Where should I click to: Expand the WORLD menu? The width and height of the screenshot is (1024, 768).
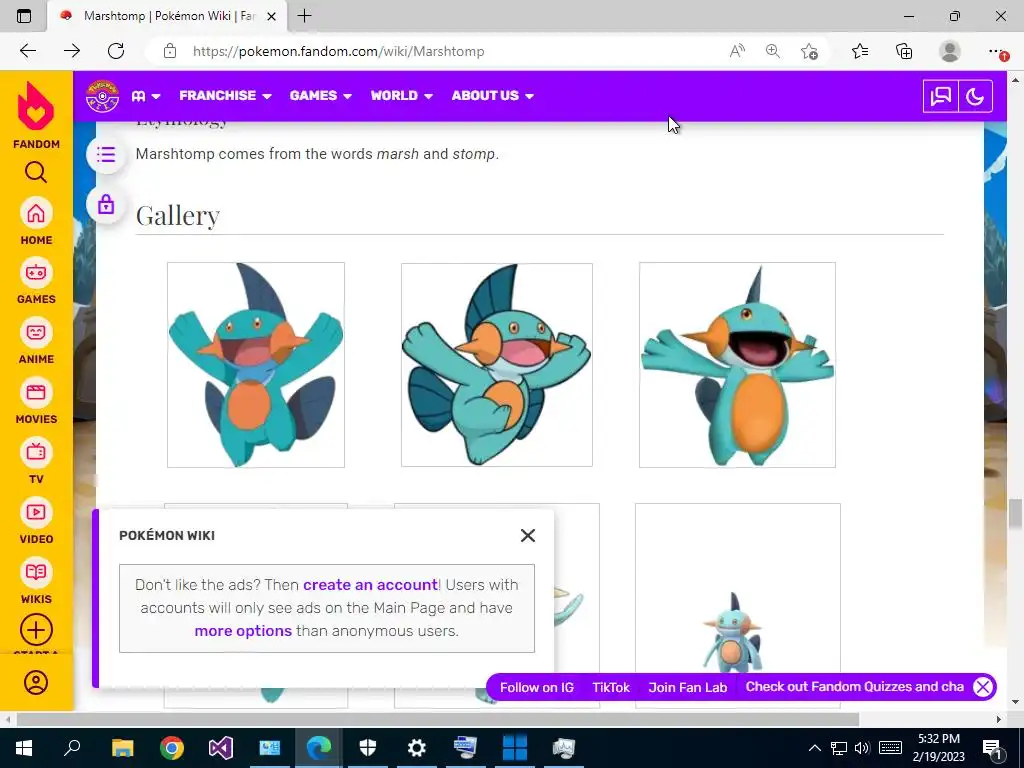(402, 96)
